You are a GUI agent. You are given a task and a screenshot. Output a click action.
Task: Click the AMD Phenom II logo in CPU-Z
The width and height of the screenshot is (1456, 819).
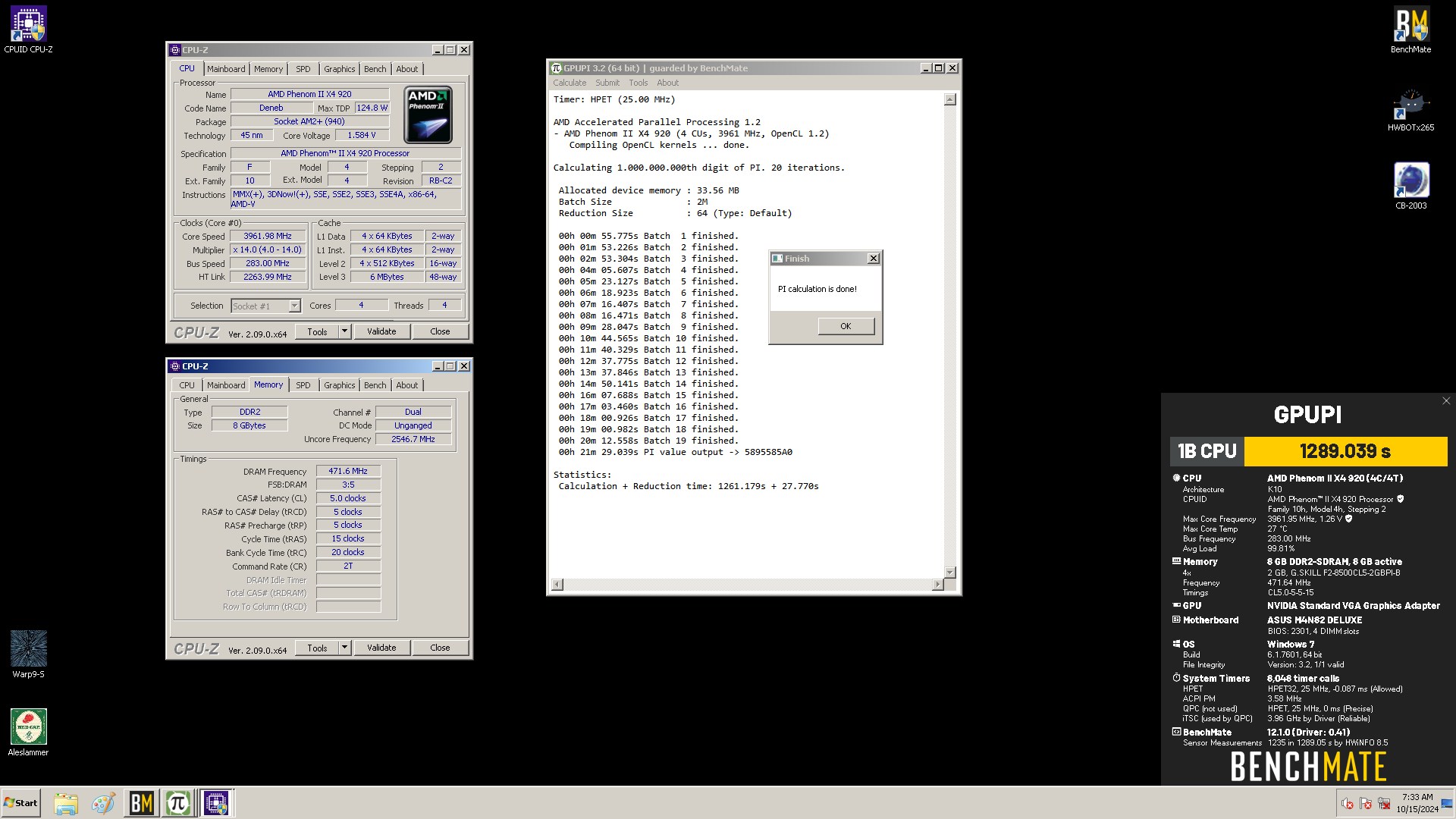click(x=428, y=115)
